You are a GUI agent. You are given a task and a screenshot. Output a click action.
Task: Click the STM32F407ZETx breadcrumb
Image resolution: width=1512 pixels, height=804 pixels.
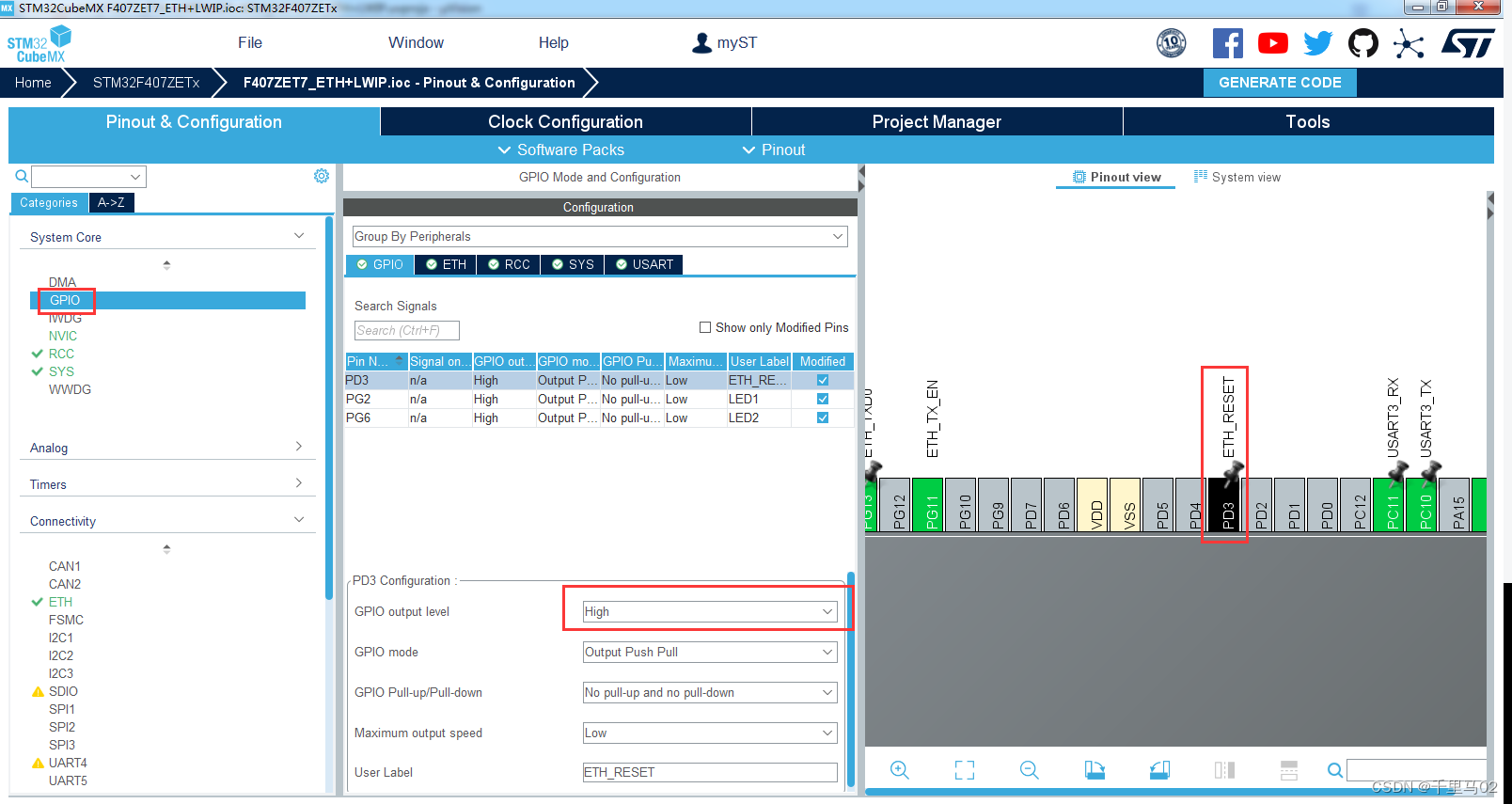point(146,83)
